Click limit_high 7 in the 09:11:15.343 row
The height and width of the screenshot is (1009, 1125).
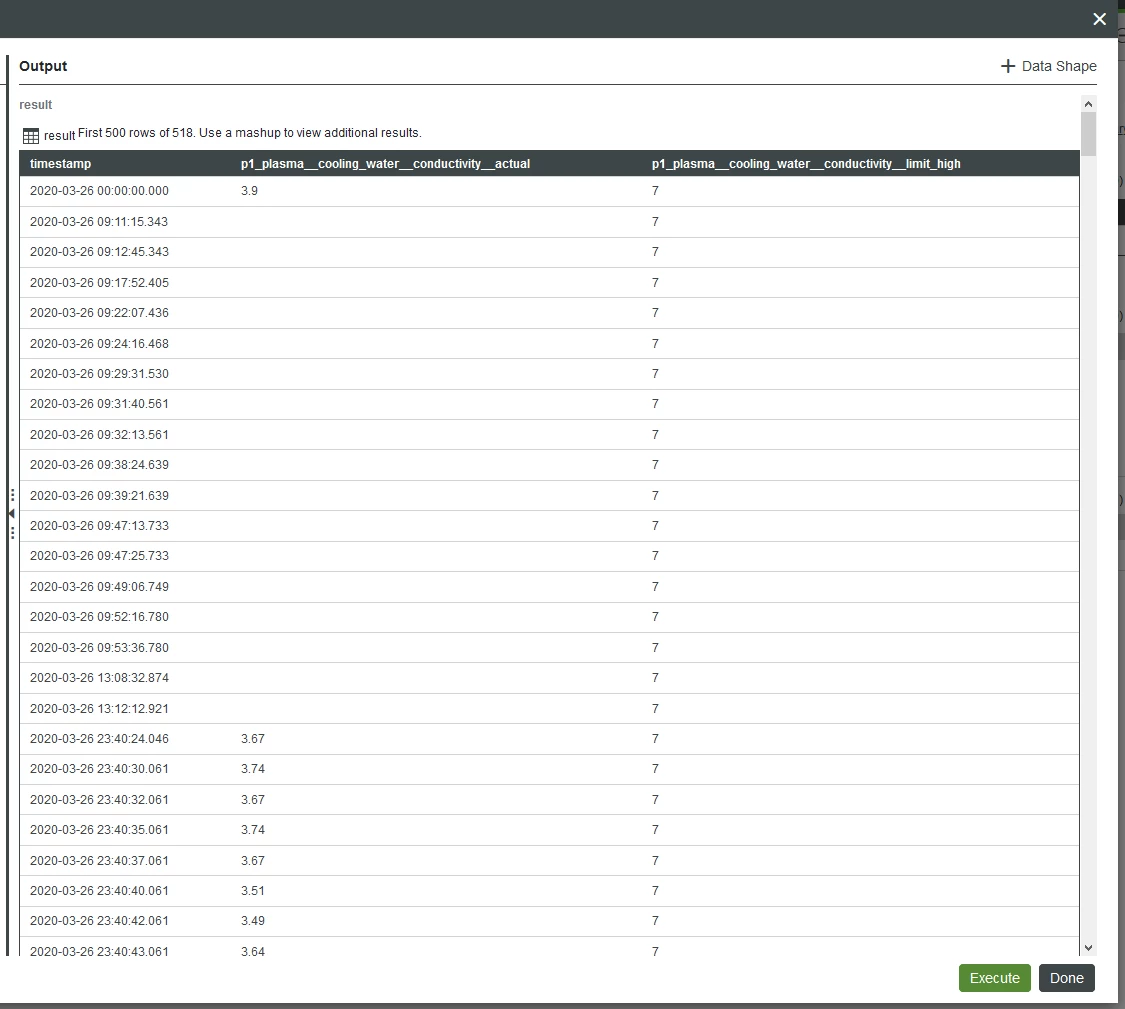(655, 222)
